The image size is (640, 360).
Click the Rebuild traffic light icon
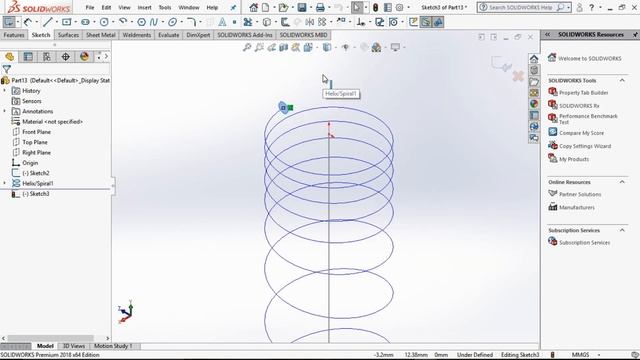pos(376,7)
